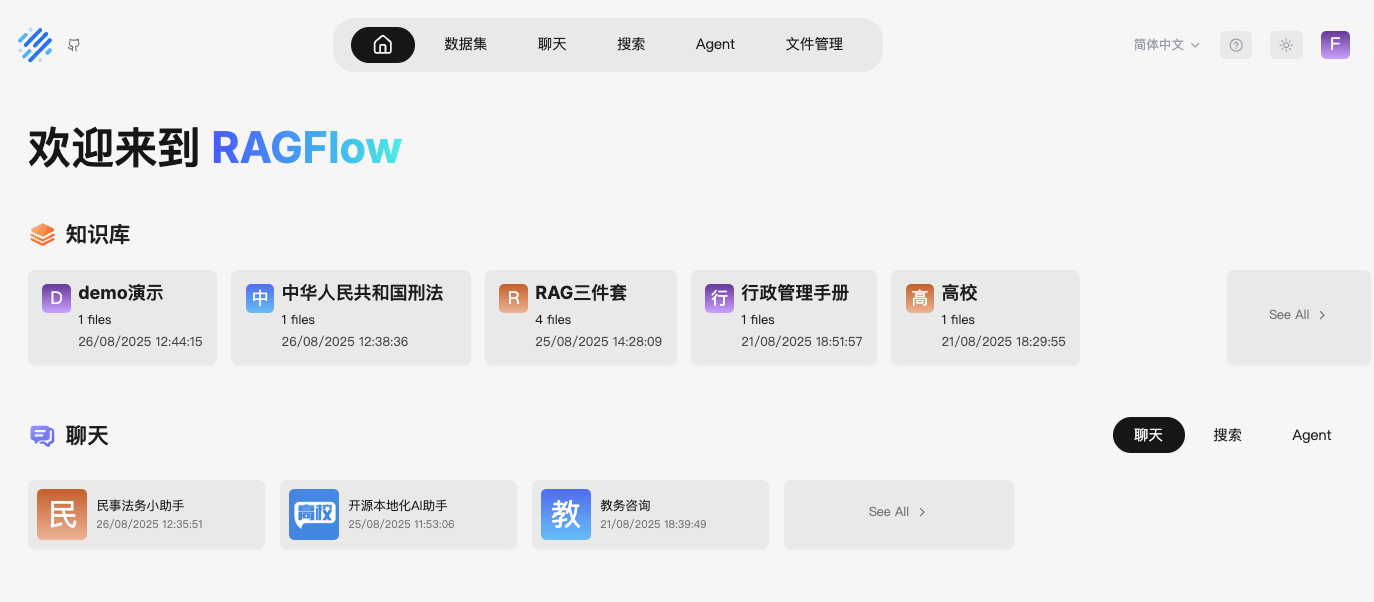Keep 聊天 selected in the section toggle
The width and height of the screenshot is (1374, 602).
[x=1148, y=435]
